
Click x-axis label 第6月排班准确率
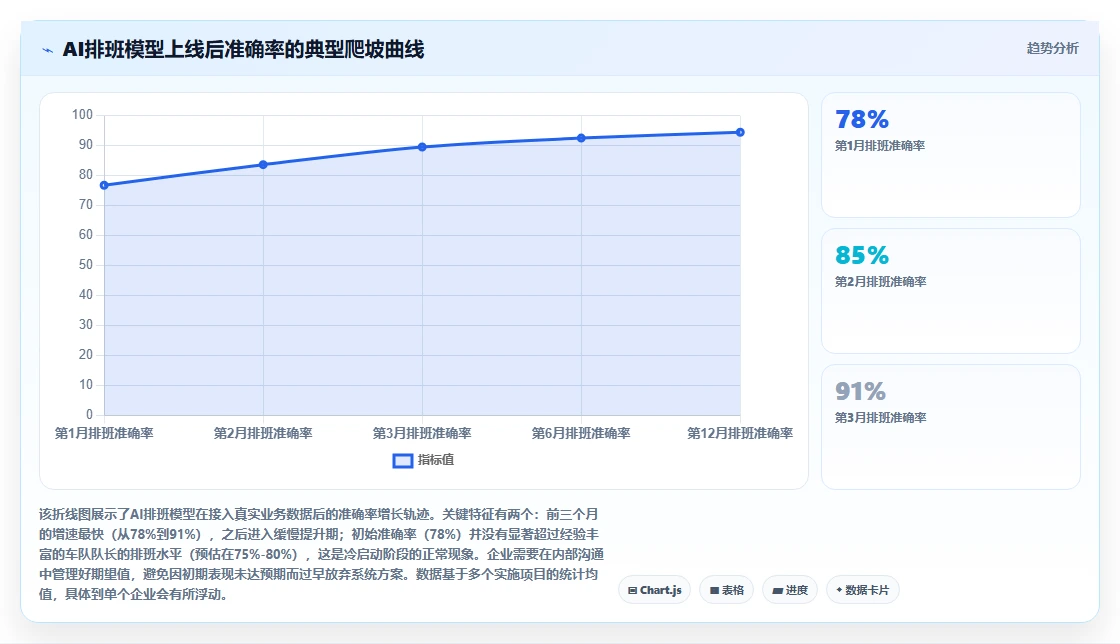click(581, 433)
